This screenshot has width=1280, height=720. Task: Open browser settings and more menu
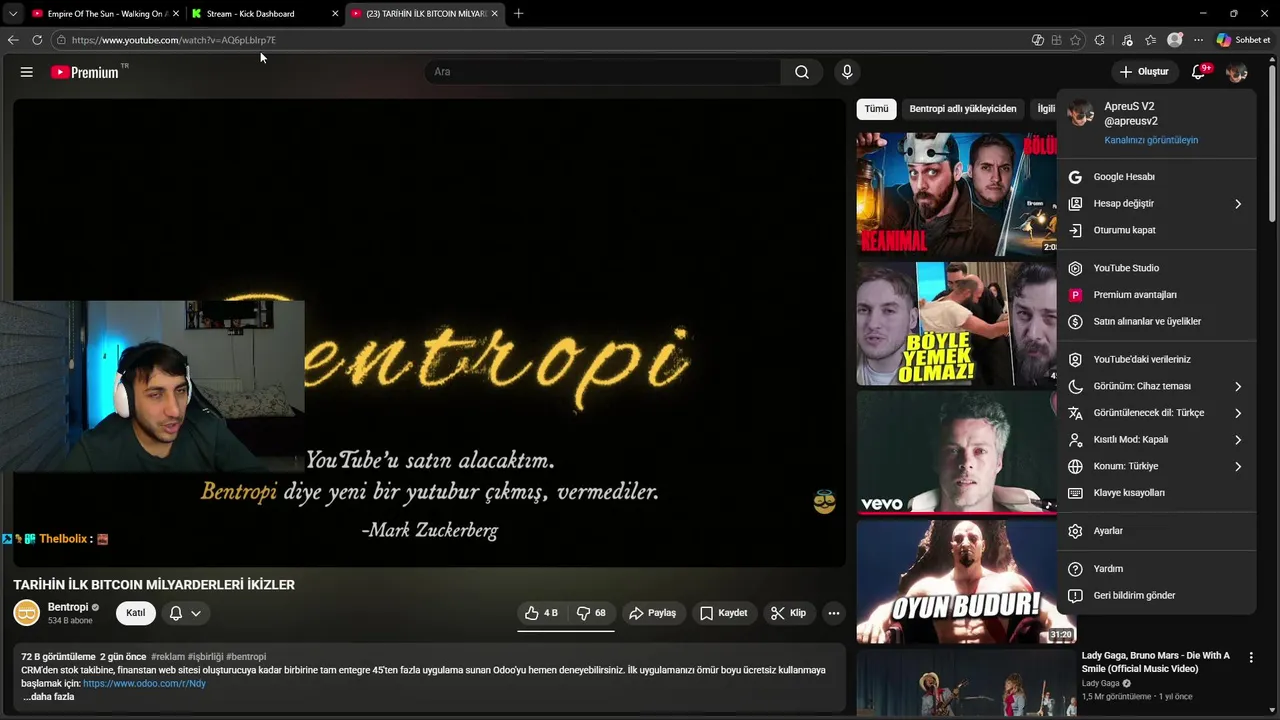click(x=1198, y=40)
